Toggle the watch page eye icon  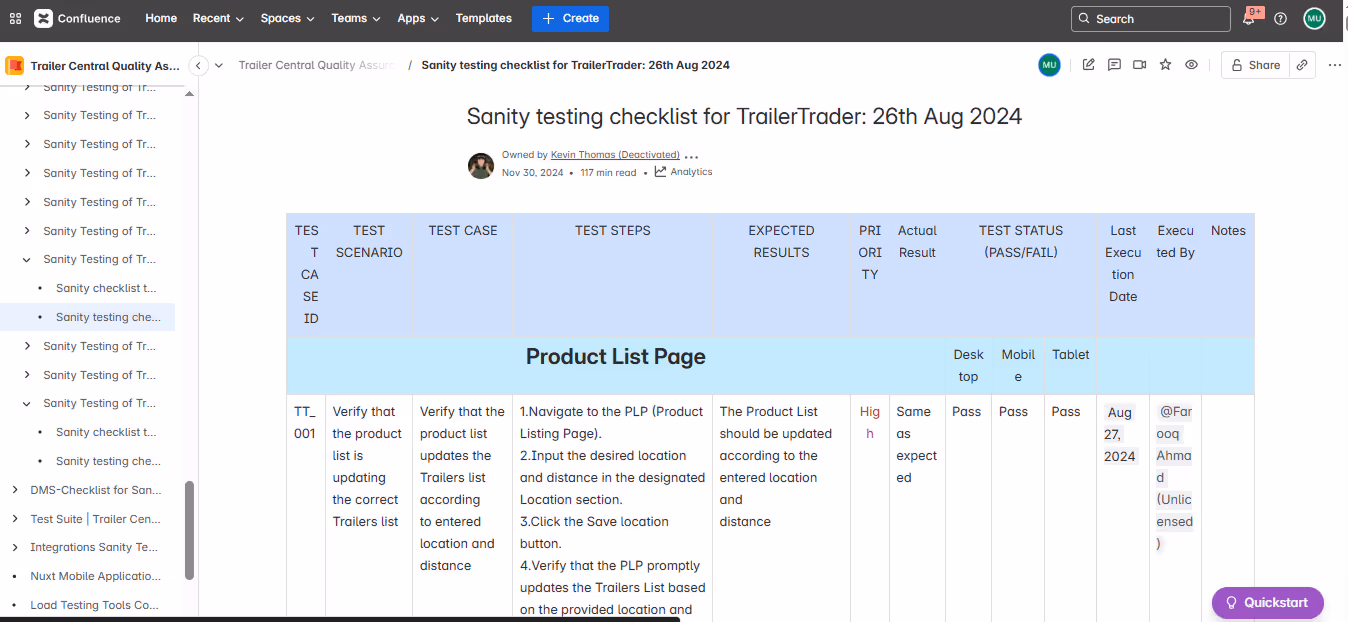(x=1191, y=65)
